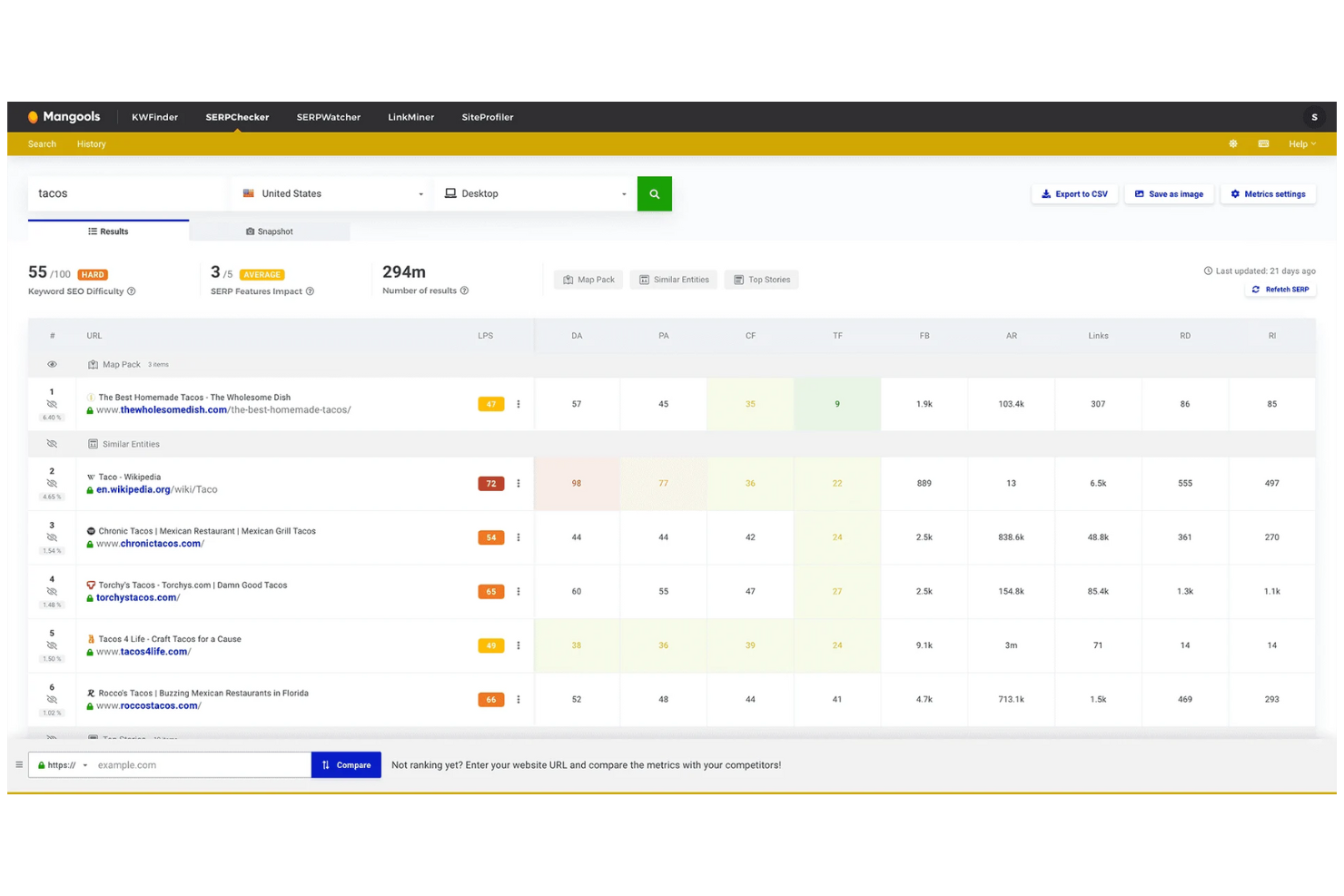The height and width of the screenshot is (896, 1344).
Task: Toggle visibility of the Similar Entities row
Action: point(52,444)
